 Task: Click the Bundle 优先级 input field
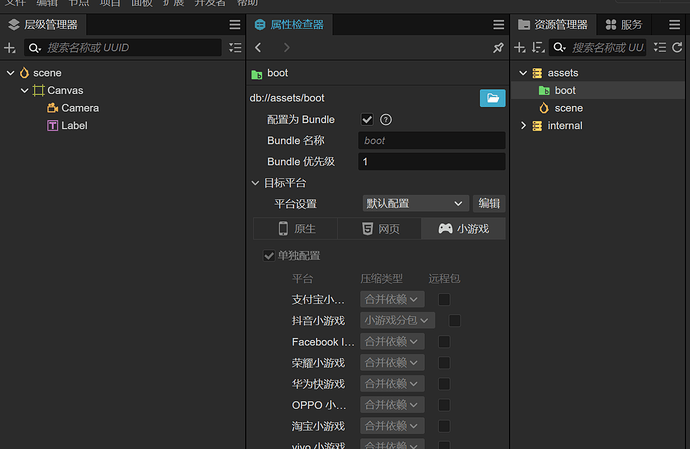pos(432,162)
